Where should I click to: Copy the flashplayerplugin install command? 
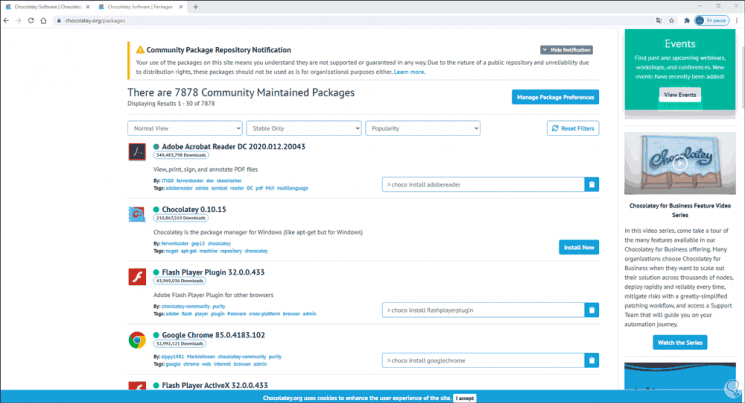pyautogui.click(x=592, y=310)
